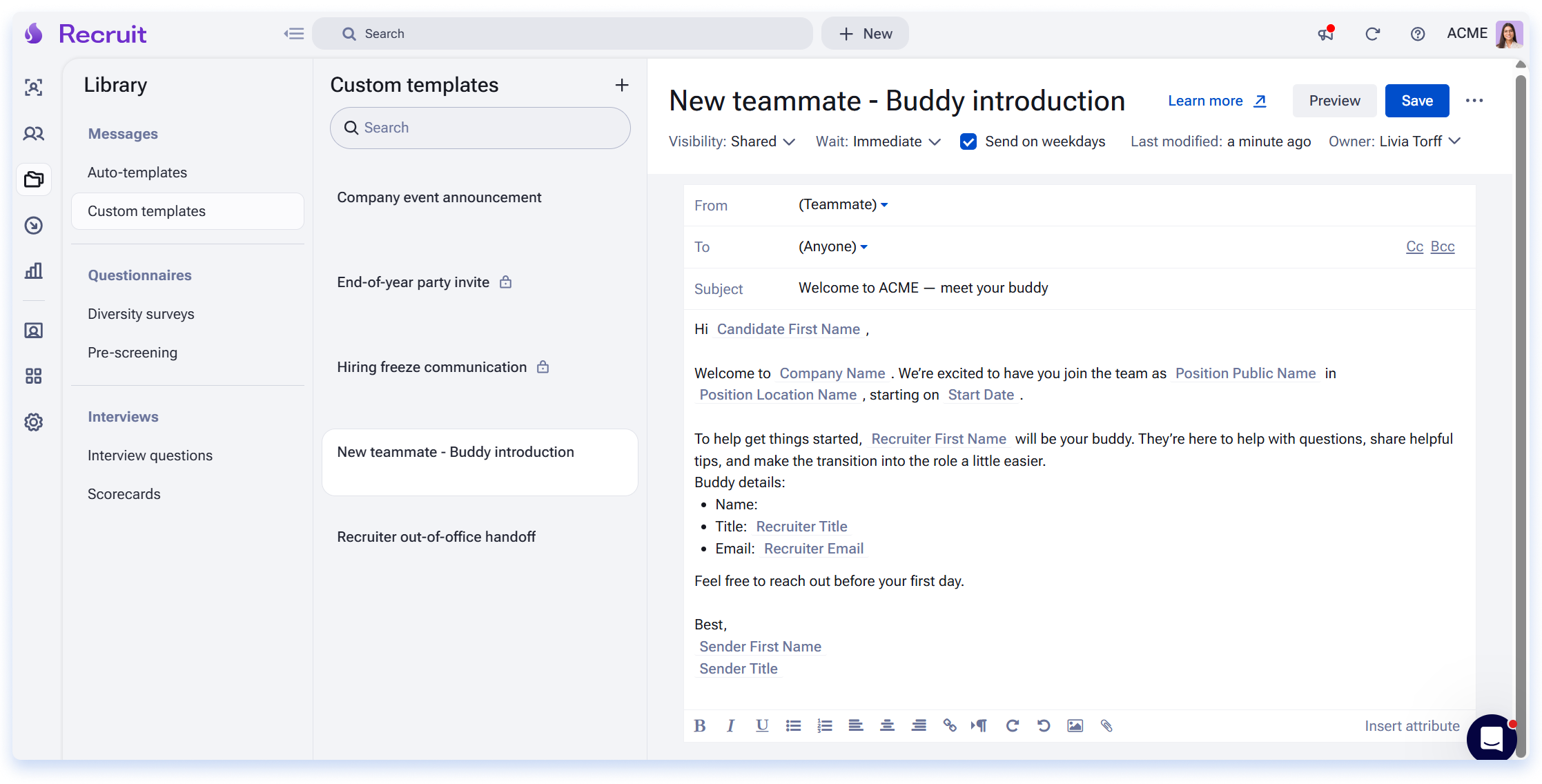Toggle Send on weekdays checkbox
This screenshot has width=1542, height=784.
tap(968, 141)
